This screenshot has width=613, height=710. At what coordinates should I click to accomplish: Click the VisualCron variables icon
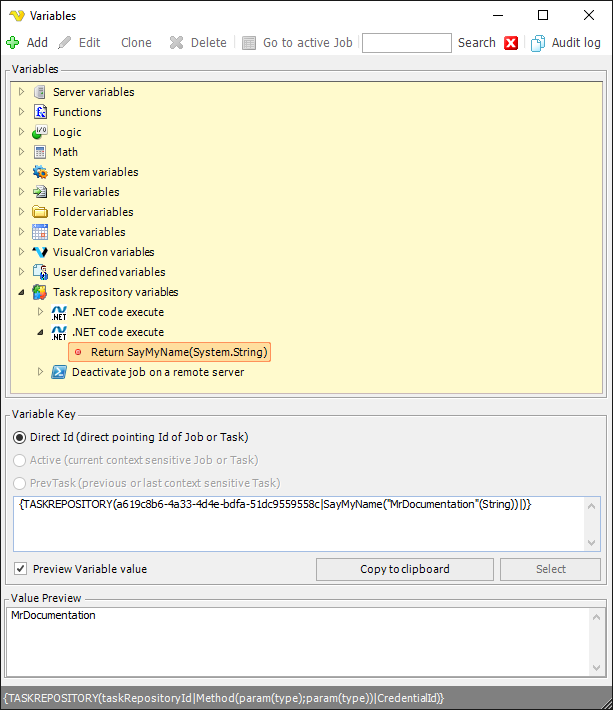coord(40,252)
